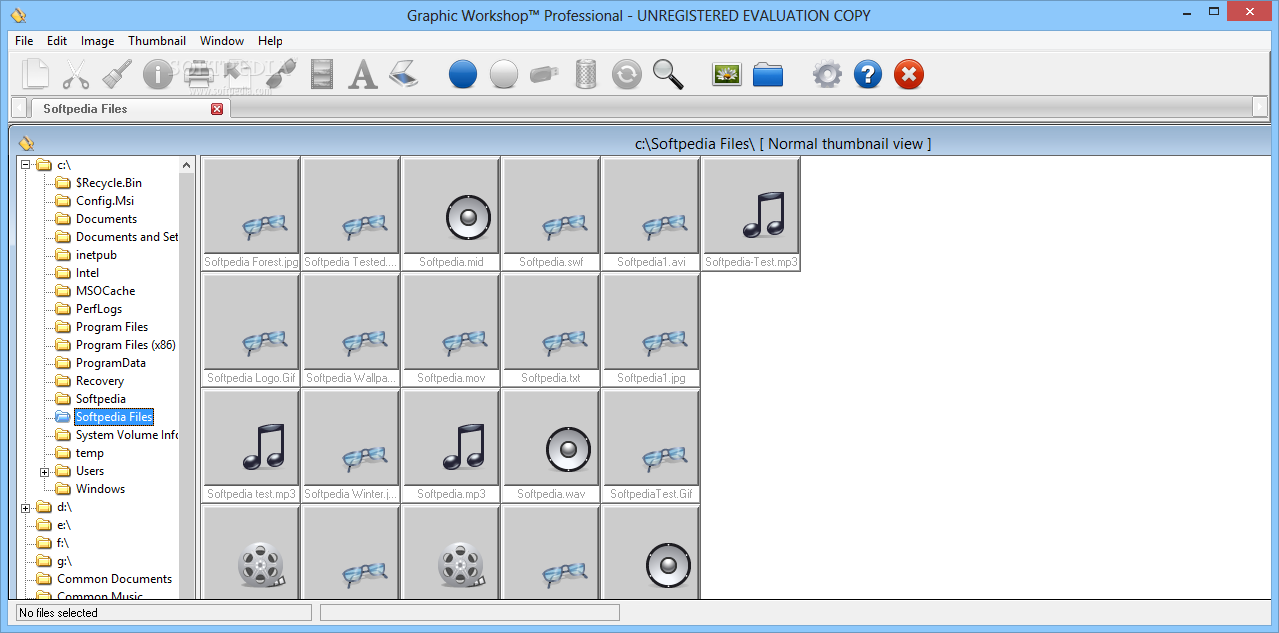Select the Config.Msi folder
1279x633 pixels.
105,201
